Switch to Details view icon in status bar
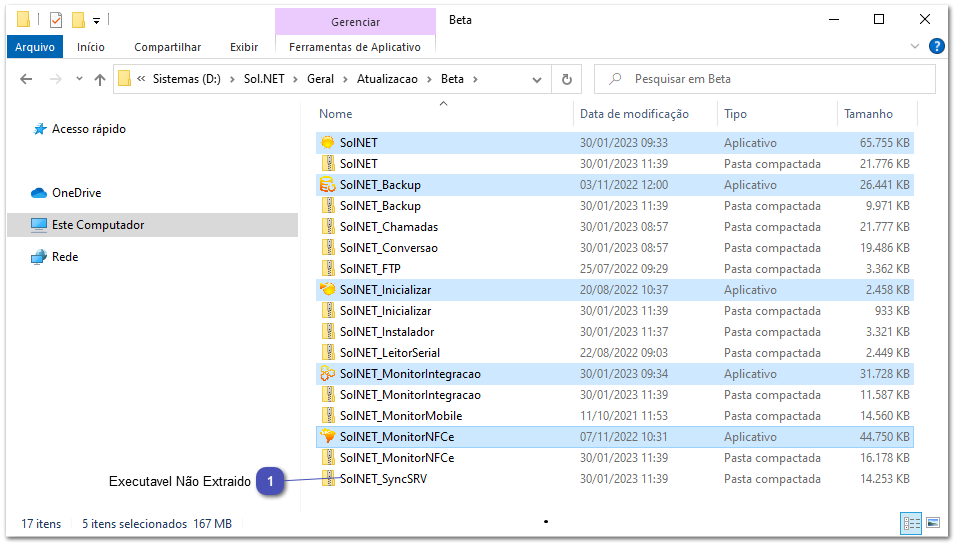 point(912,523)
